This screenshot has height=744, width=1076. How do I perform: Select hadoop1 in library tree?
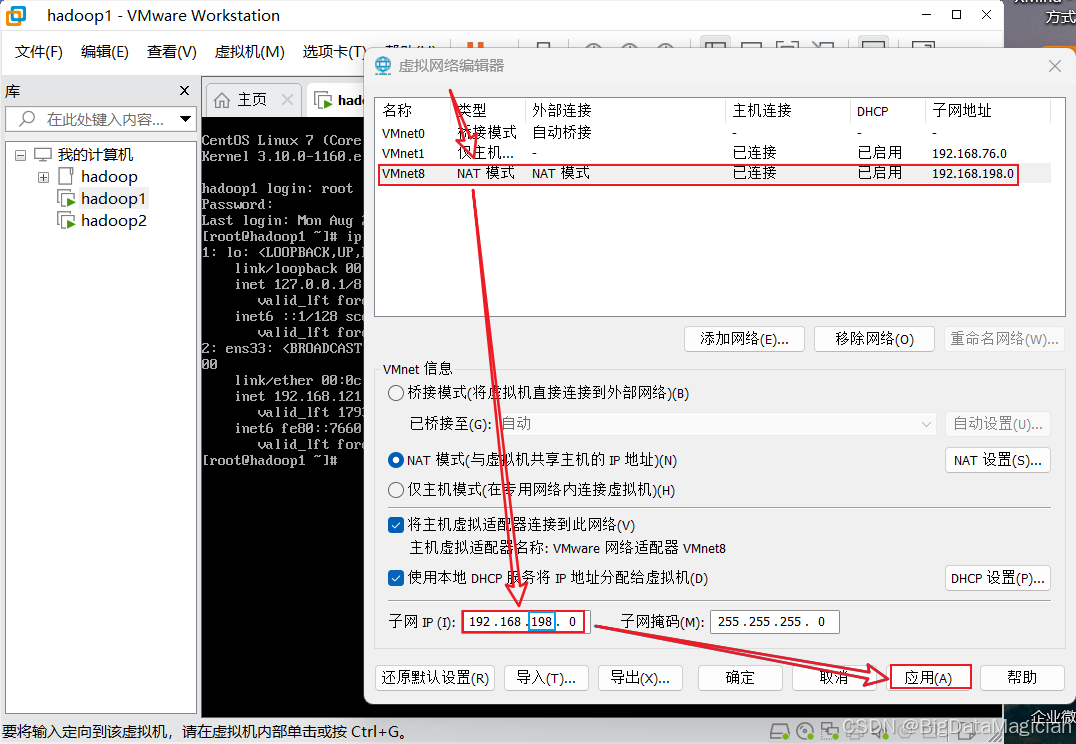coord(113,199)
